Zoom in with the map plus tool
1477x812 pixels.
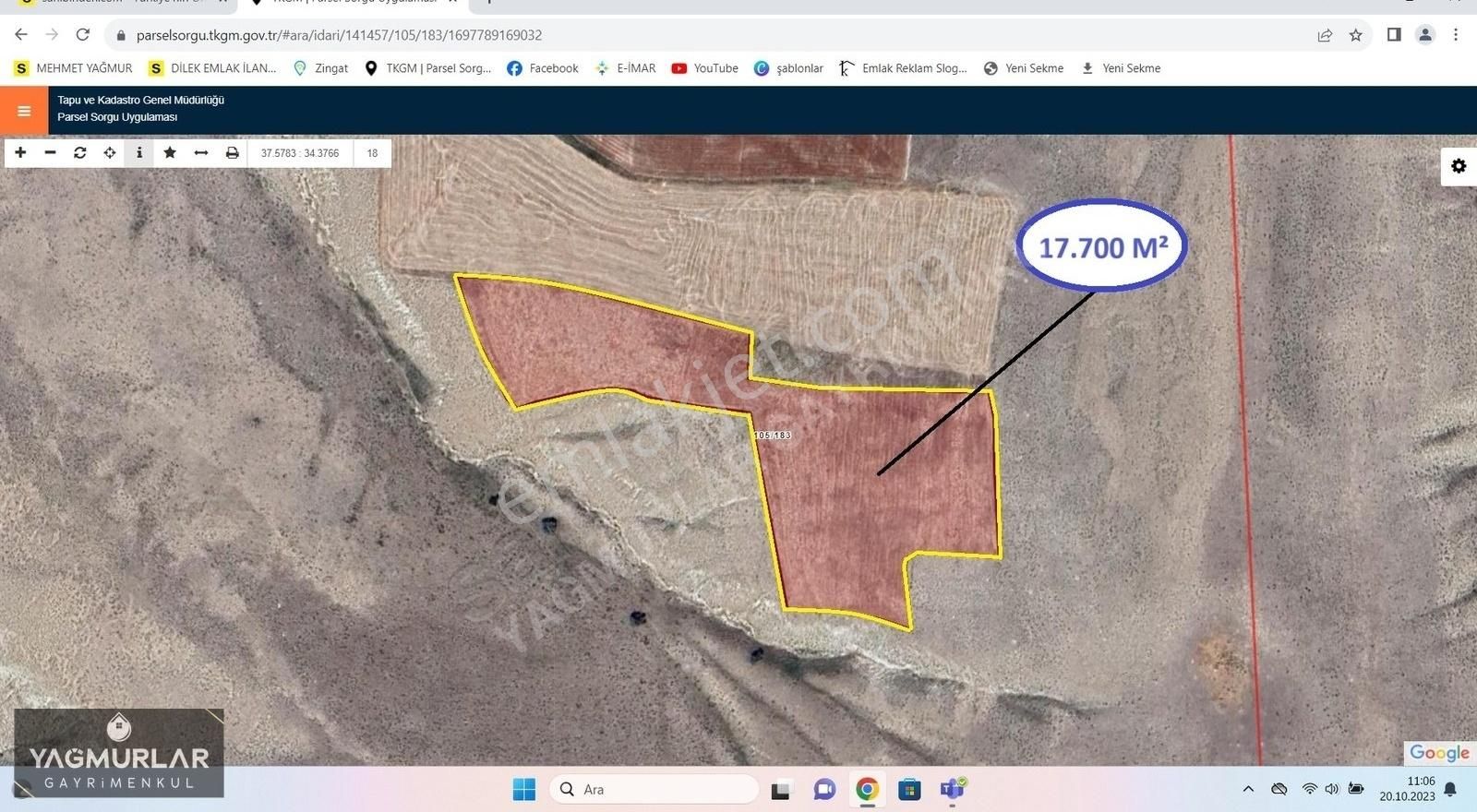coord(20,153)
